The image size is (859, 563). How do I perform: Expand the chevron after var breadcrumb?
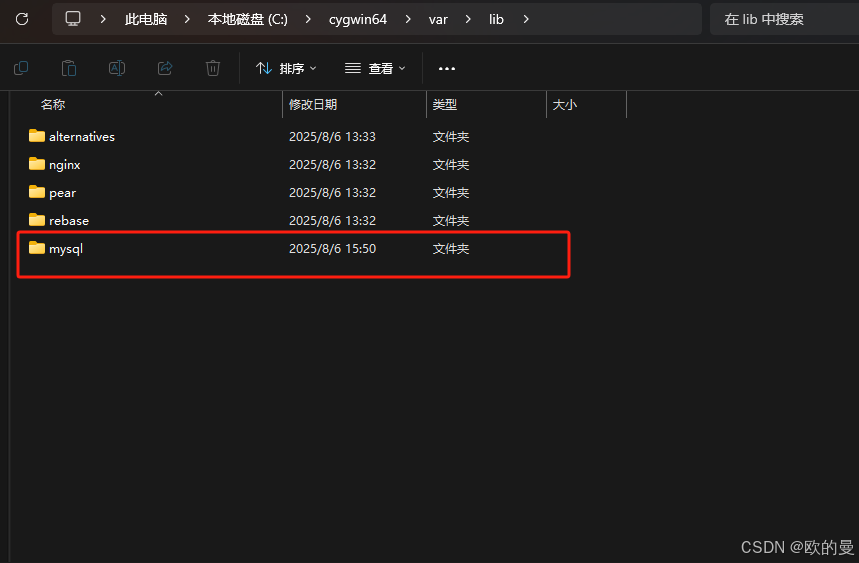tap(468, 19)
